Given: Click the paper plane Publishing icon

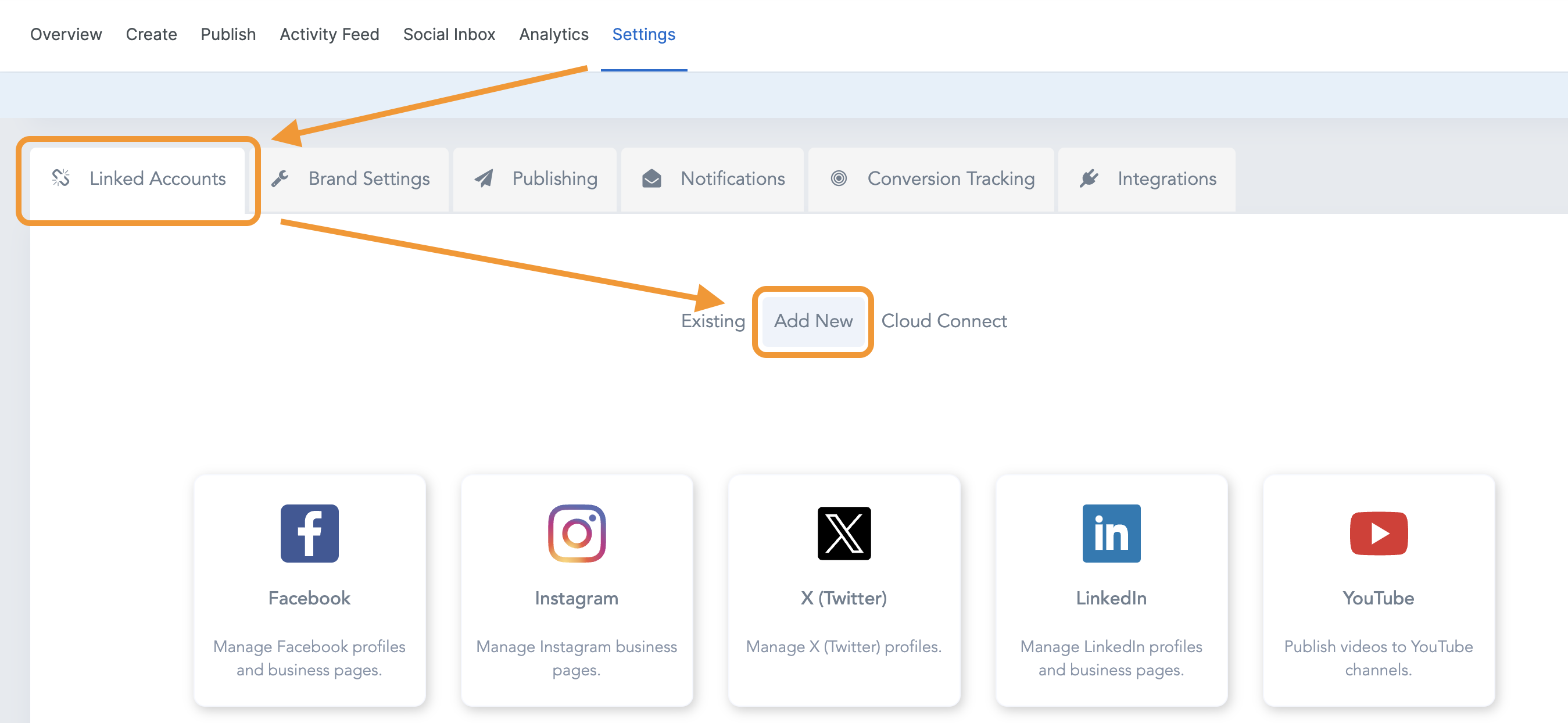Looking at the screenshot, I should (x=484, y=178).
